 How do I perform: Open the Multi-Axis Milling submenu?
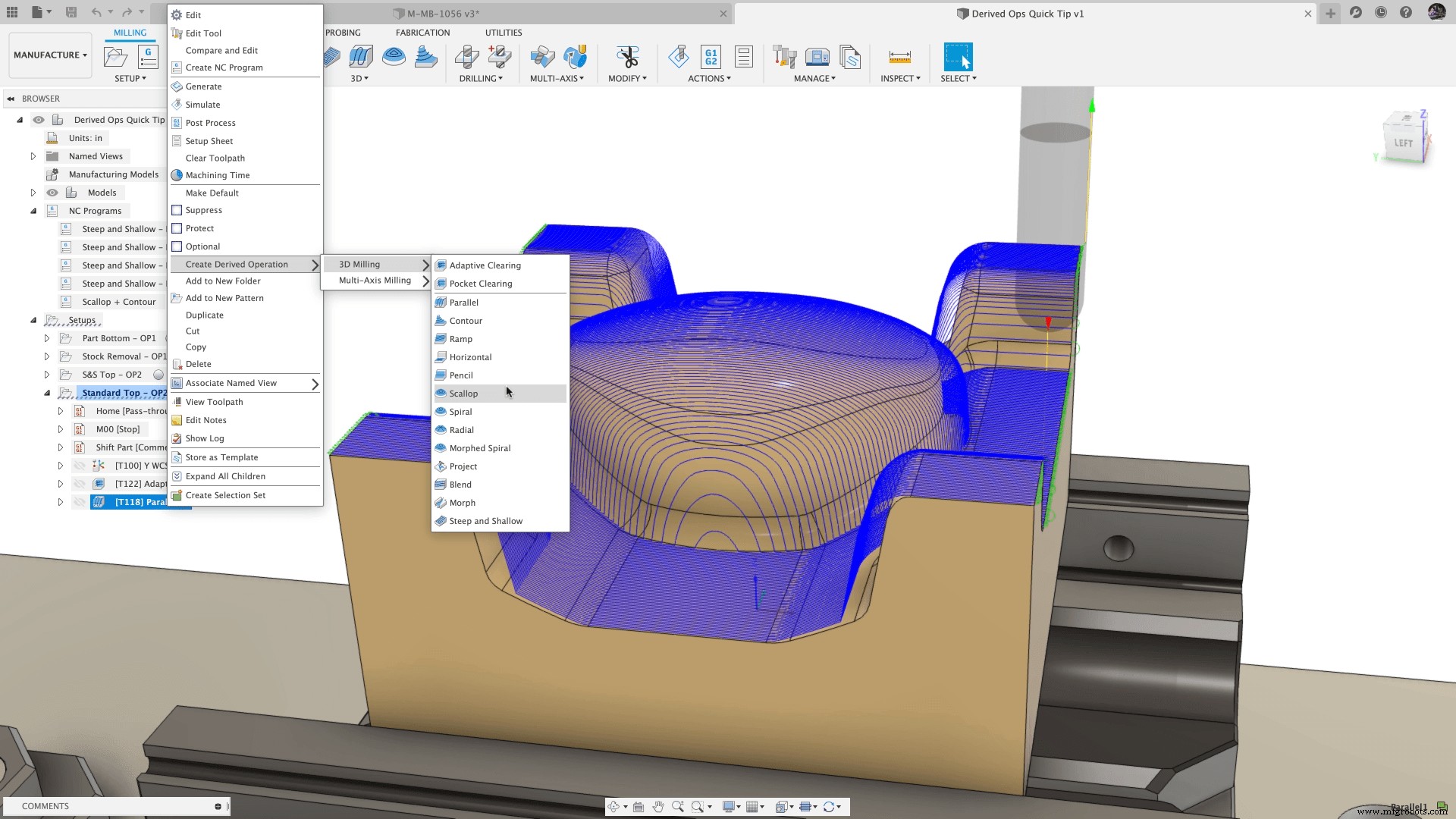pyautogui.click(x=376, y=281)
